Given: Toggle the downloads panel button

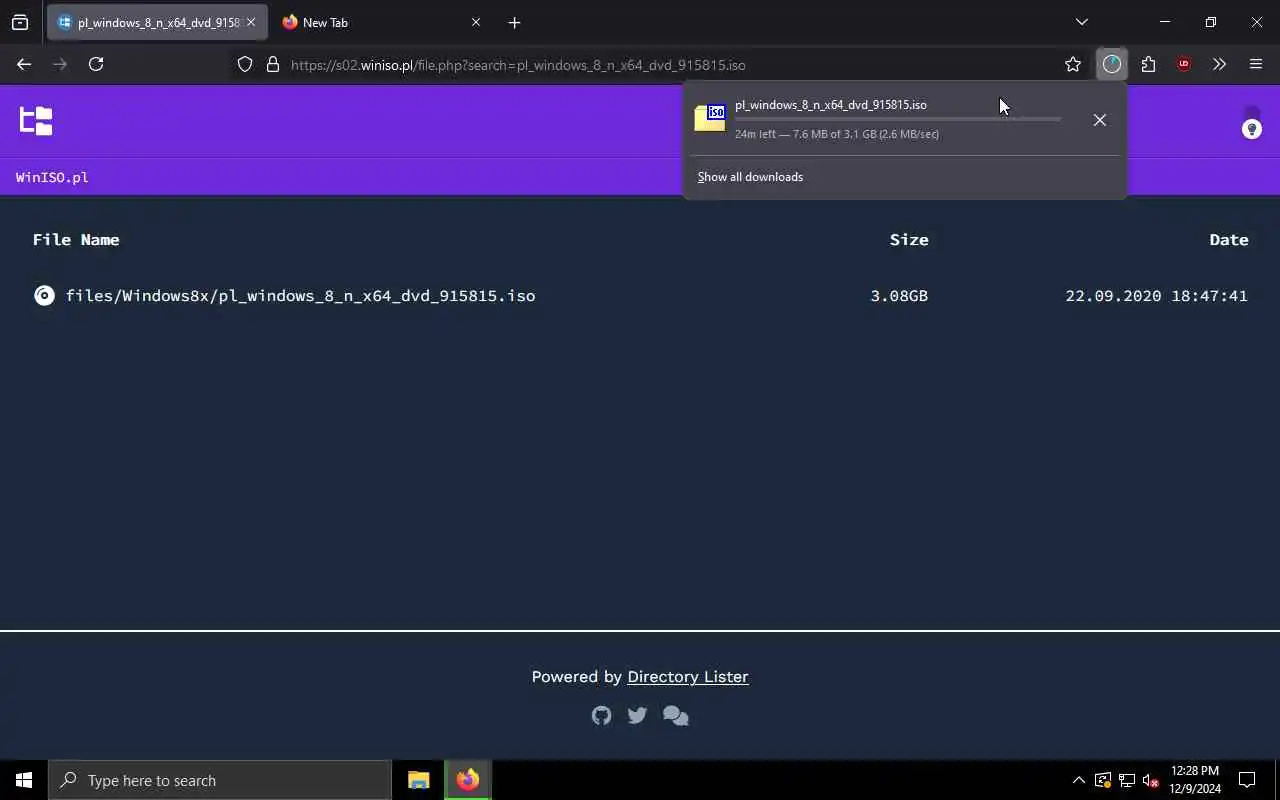Looking at the screenshot, I should click(x=1112, y=64).
